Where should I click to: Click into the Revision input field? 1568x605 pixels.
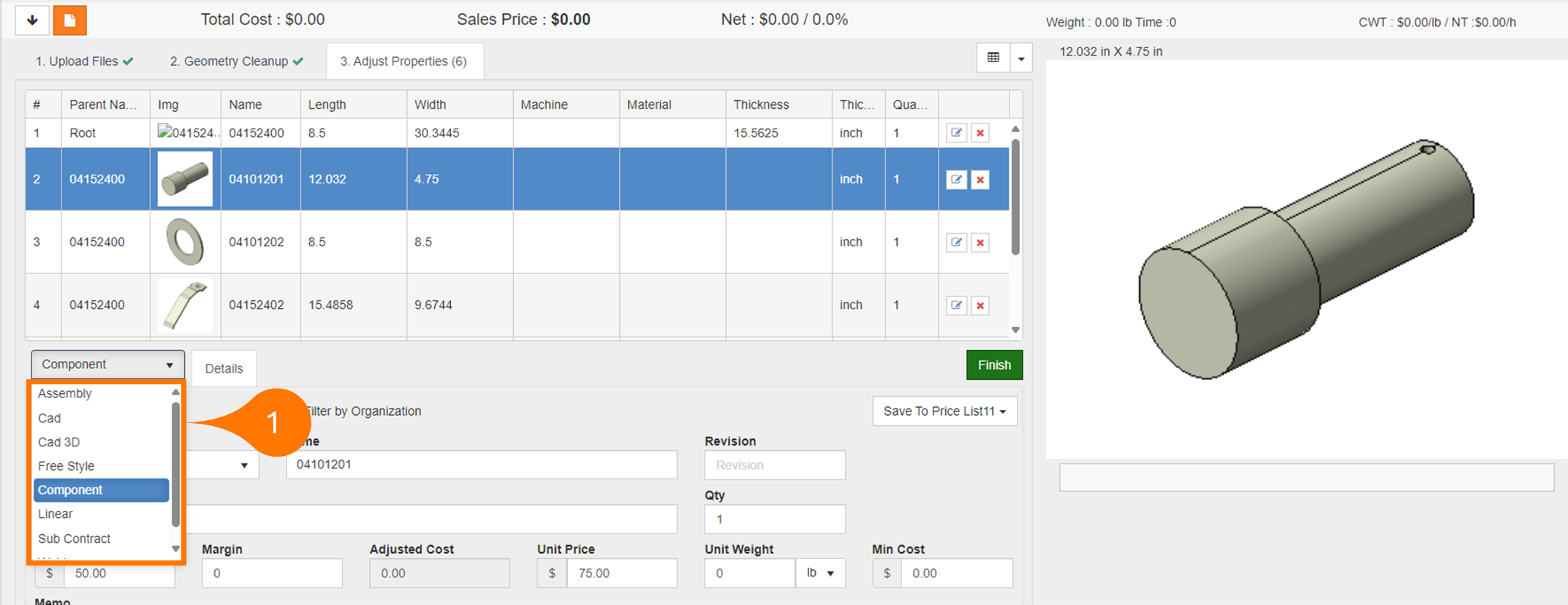774,465
